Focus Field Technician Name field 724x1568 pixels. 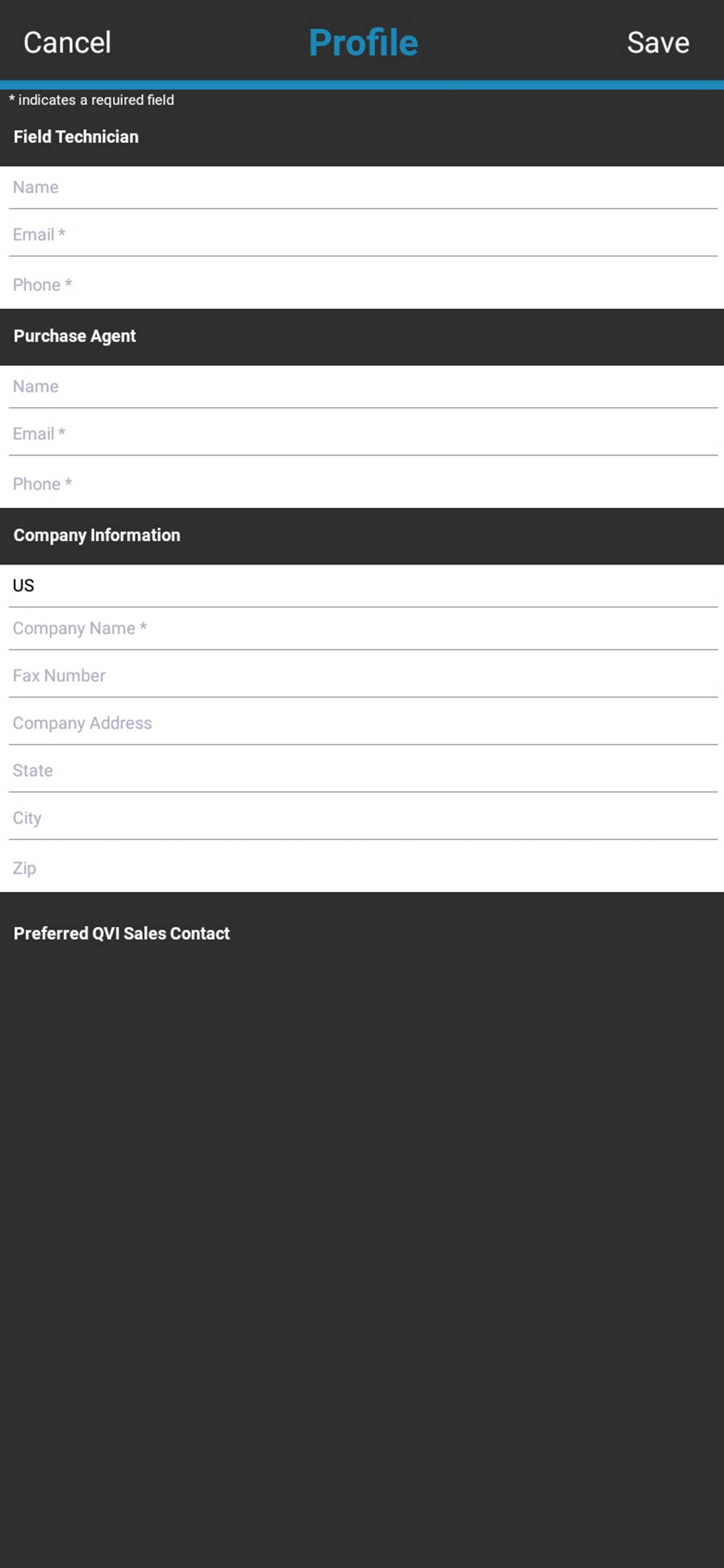click(x=363, y=187)
